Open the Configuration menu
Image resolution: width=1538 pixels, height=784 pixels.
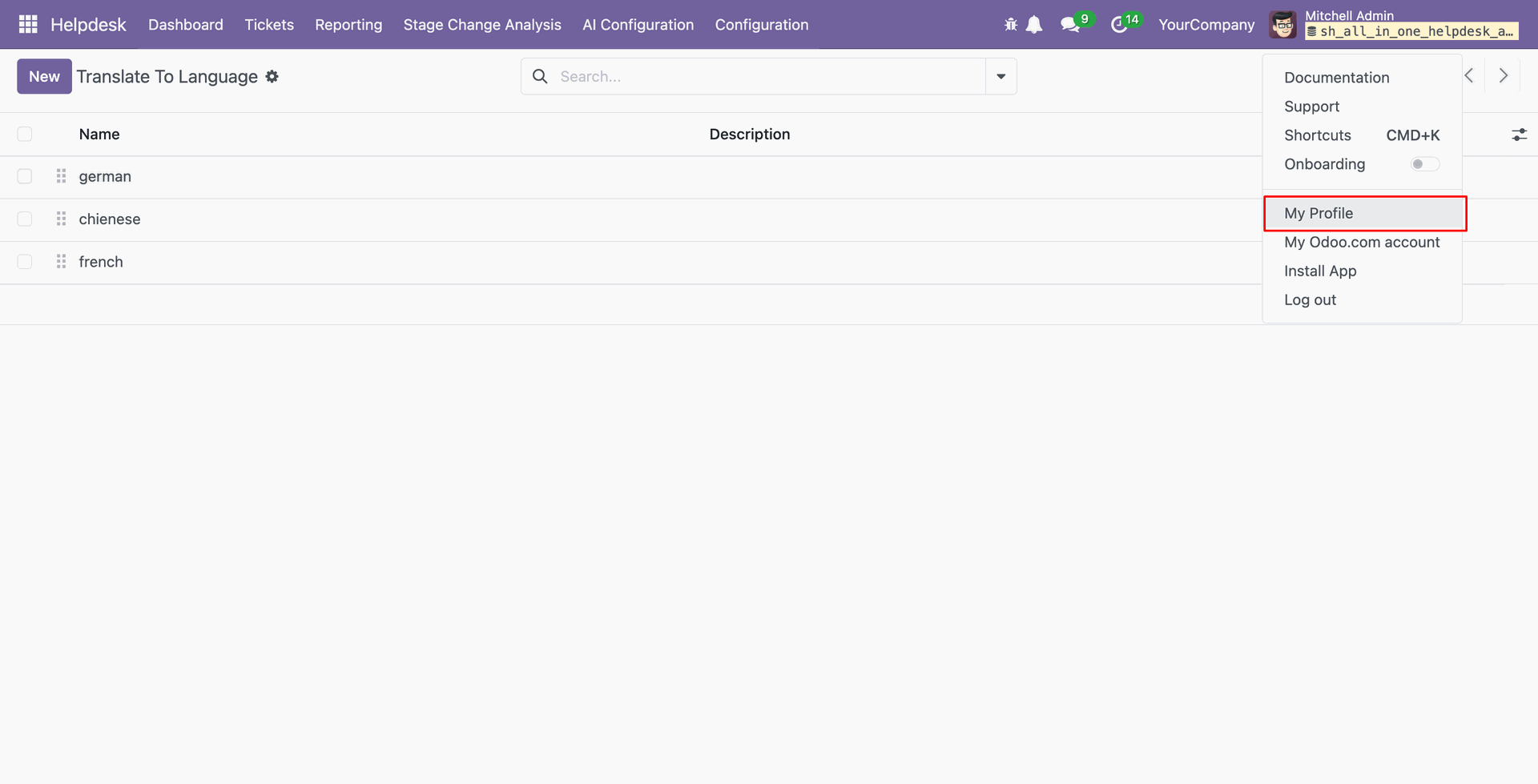pos(762,25)
